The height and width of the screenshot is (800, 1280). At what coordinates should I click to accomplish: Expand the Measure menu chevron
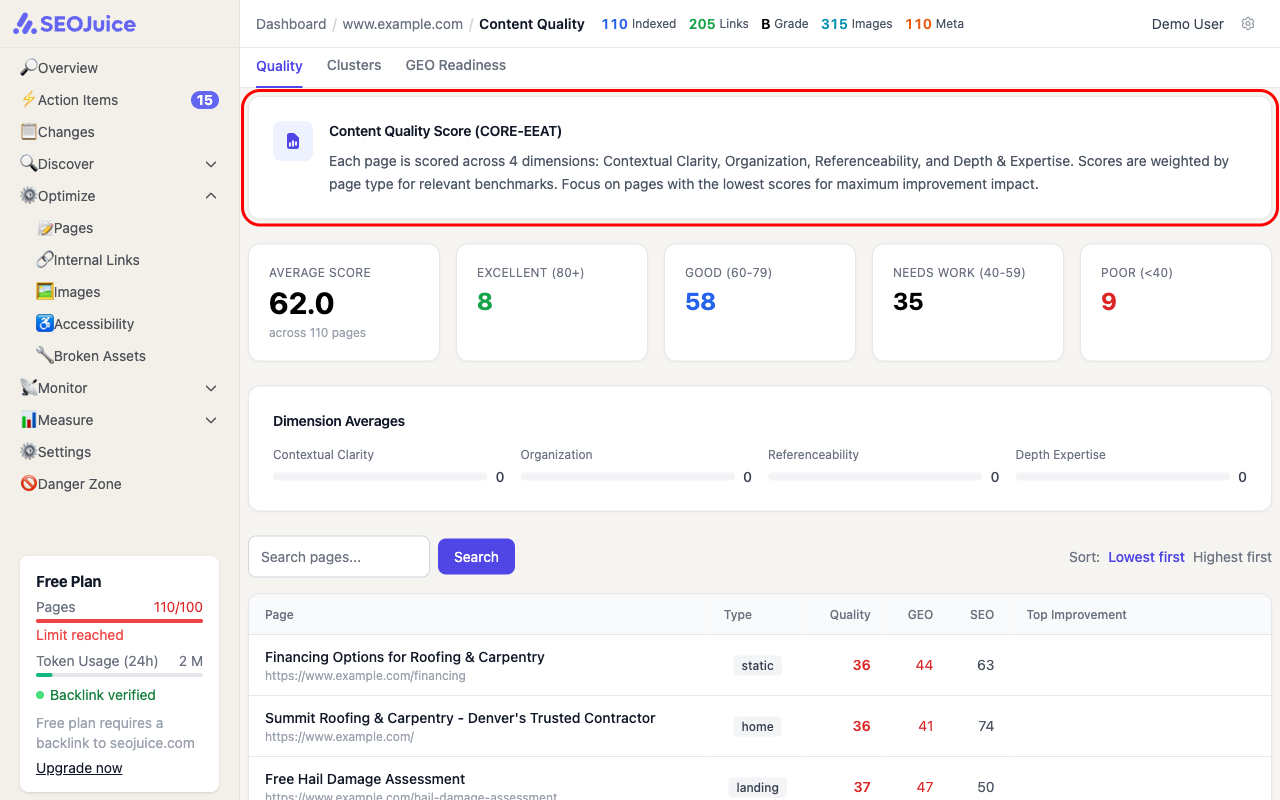211,420
